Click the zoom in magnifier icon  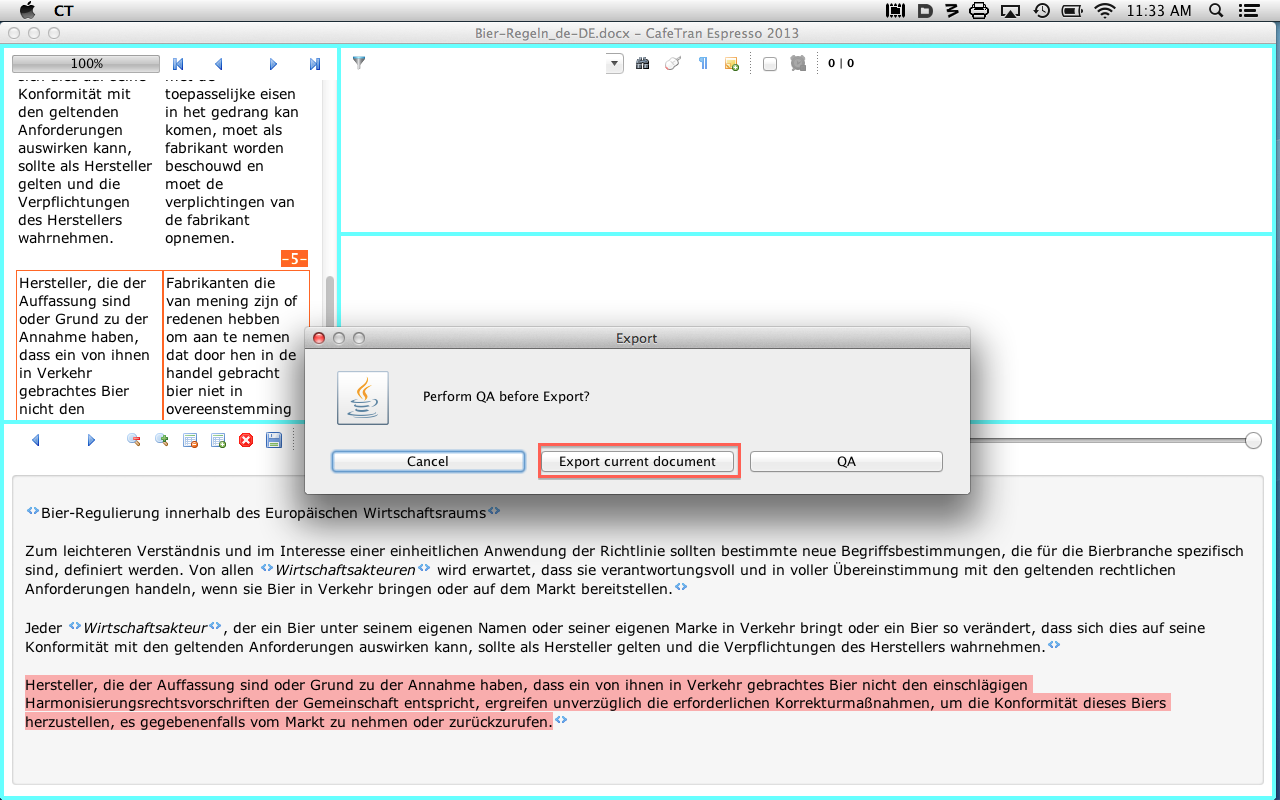(161, 440)
